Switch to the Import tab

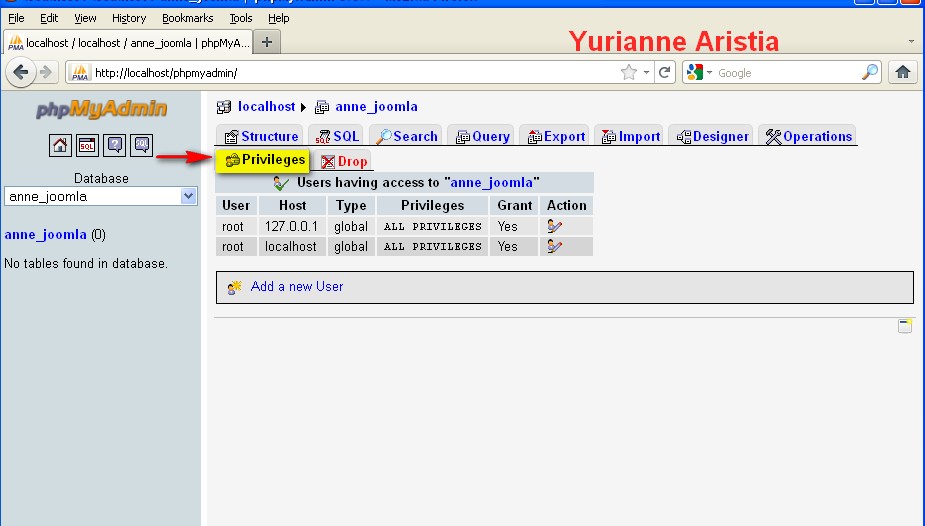629,136
